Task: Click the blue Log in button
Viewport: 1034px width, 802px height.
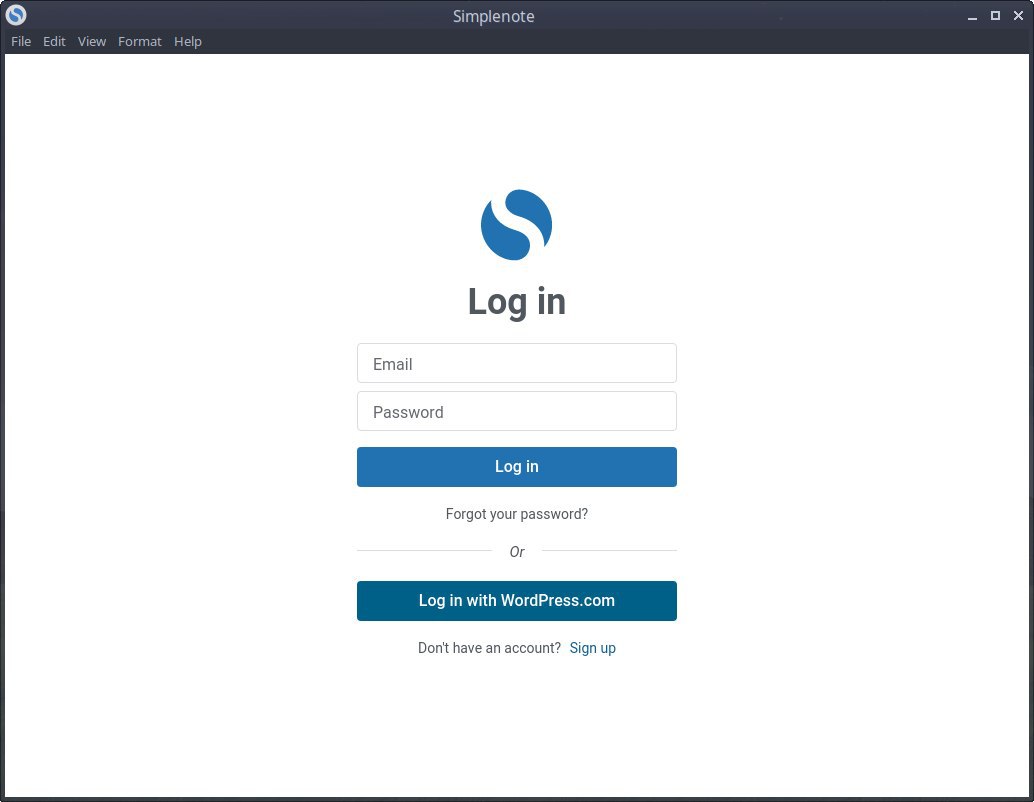Action: 517,467
